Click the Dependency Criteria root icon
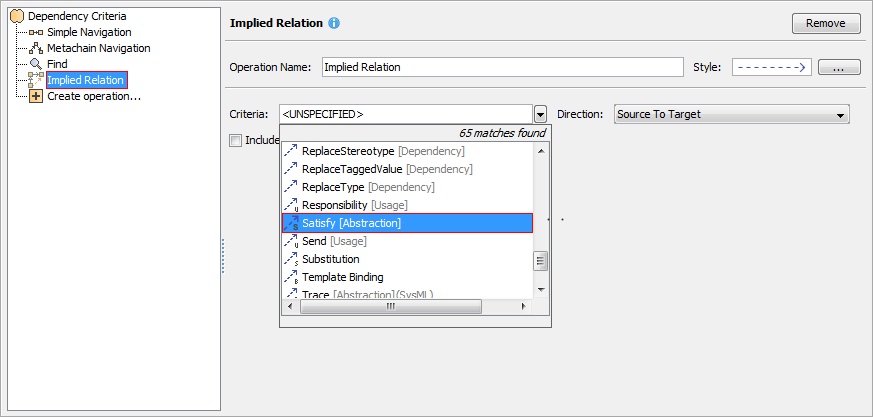Viewport: 873px width, 417px height. [x=17, y=16]
